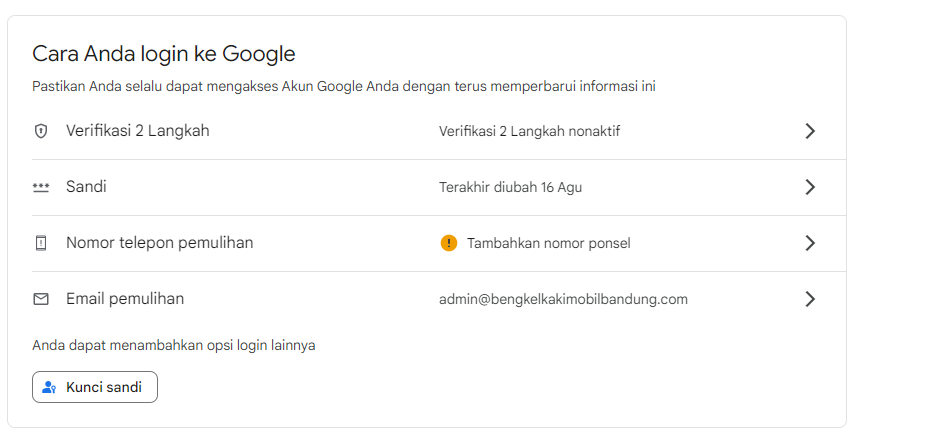Click Terakhir diubah 16 Agu text

coord(511,187)
